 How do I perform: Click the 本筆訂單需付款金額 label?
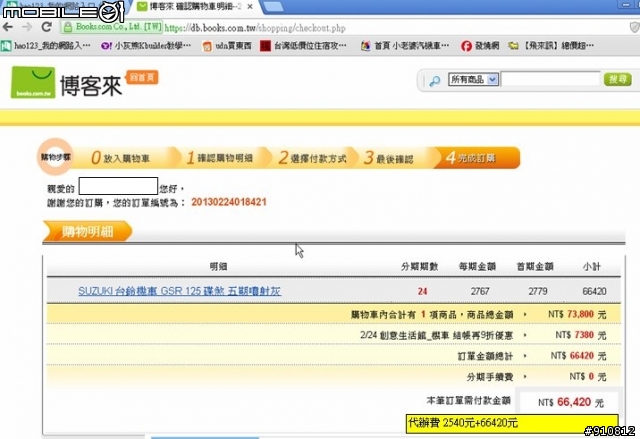click(469, 401)
